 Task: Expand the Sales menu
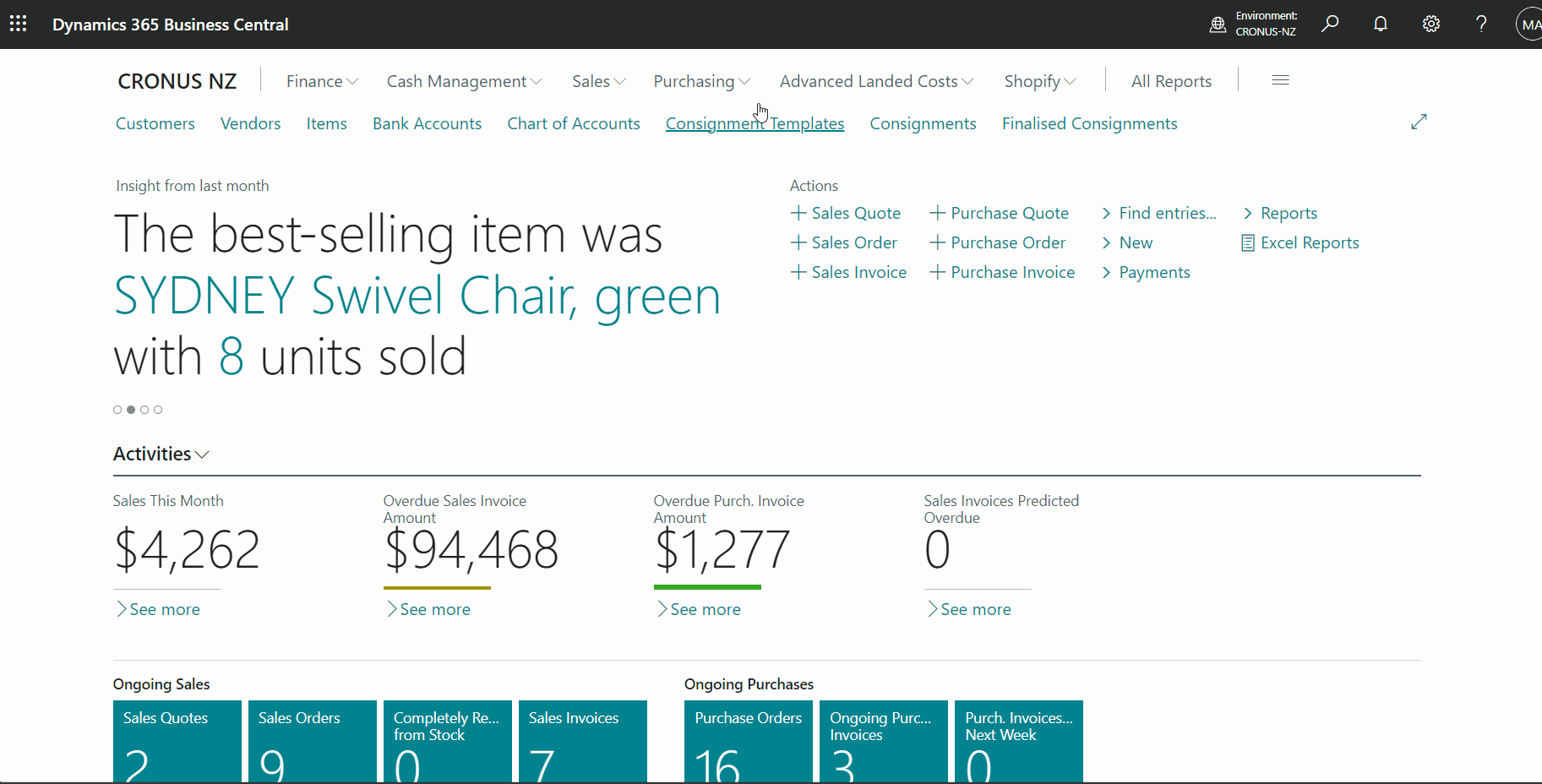click(598, 81)
